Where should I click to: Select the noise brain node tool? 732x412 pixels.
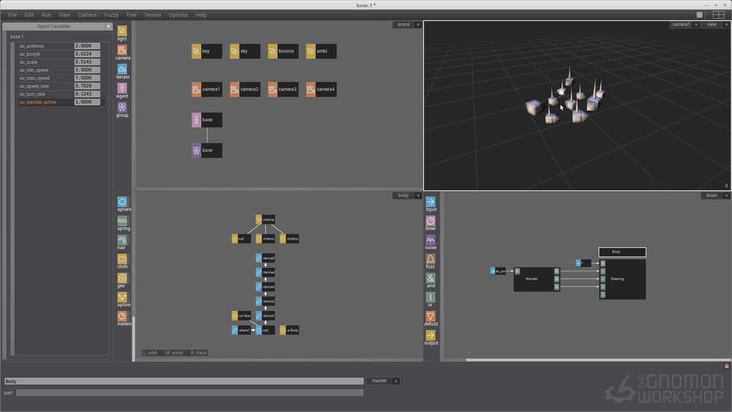coord(431,240)
